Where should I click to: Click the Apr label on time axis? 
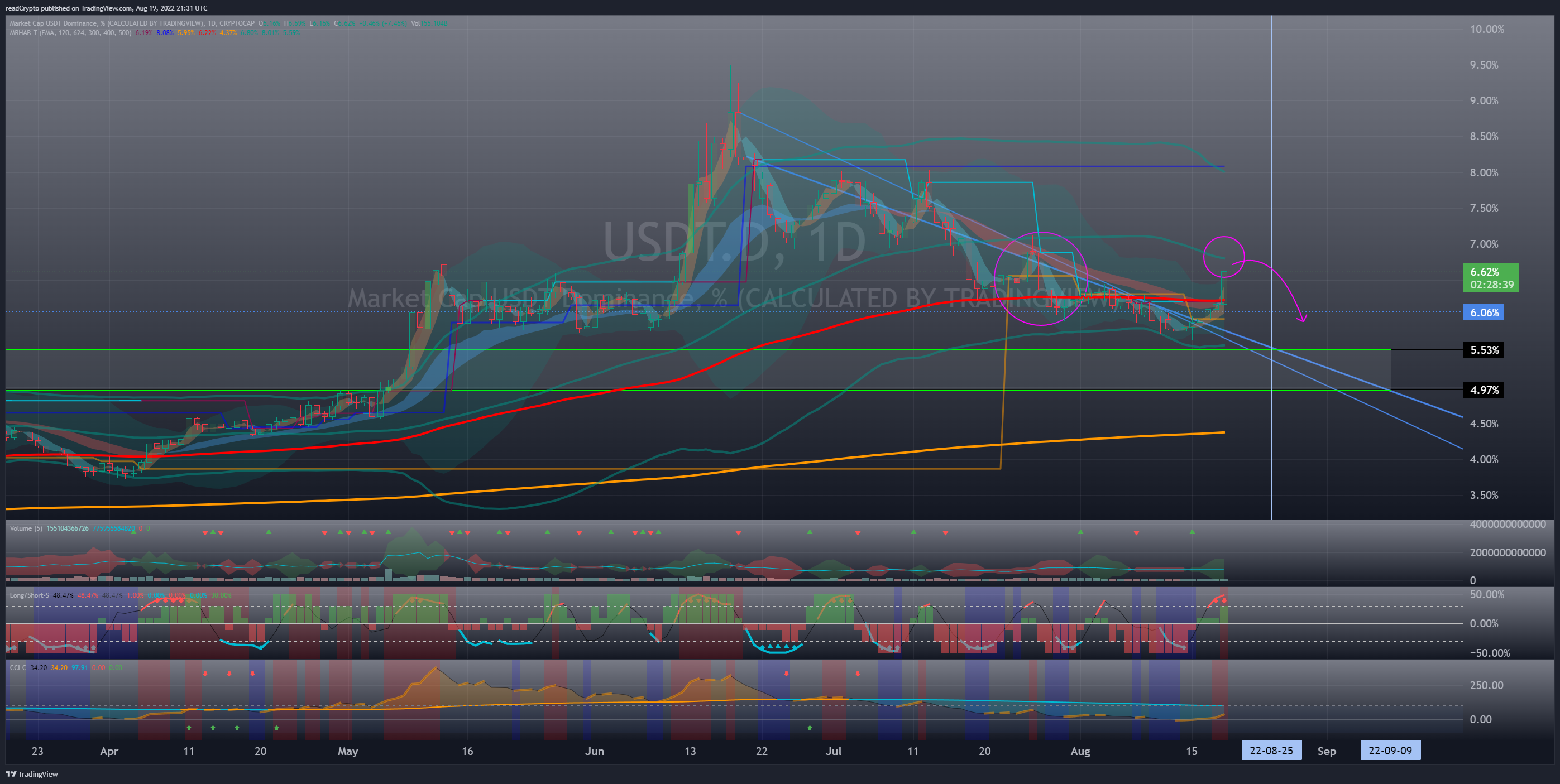point(108,751)
